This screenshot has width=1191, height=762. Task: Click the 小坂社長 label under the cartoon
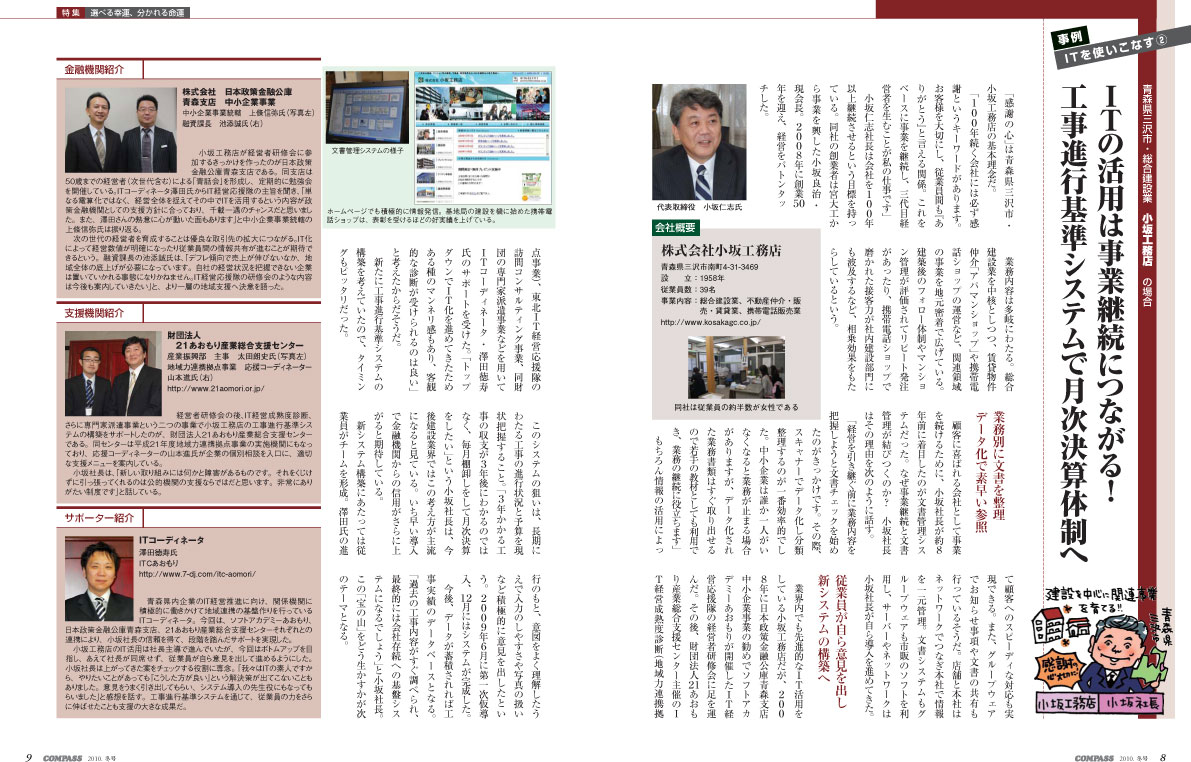coord(1133,704)
